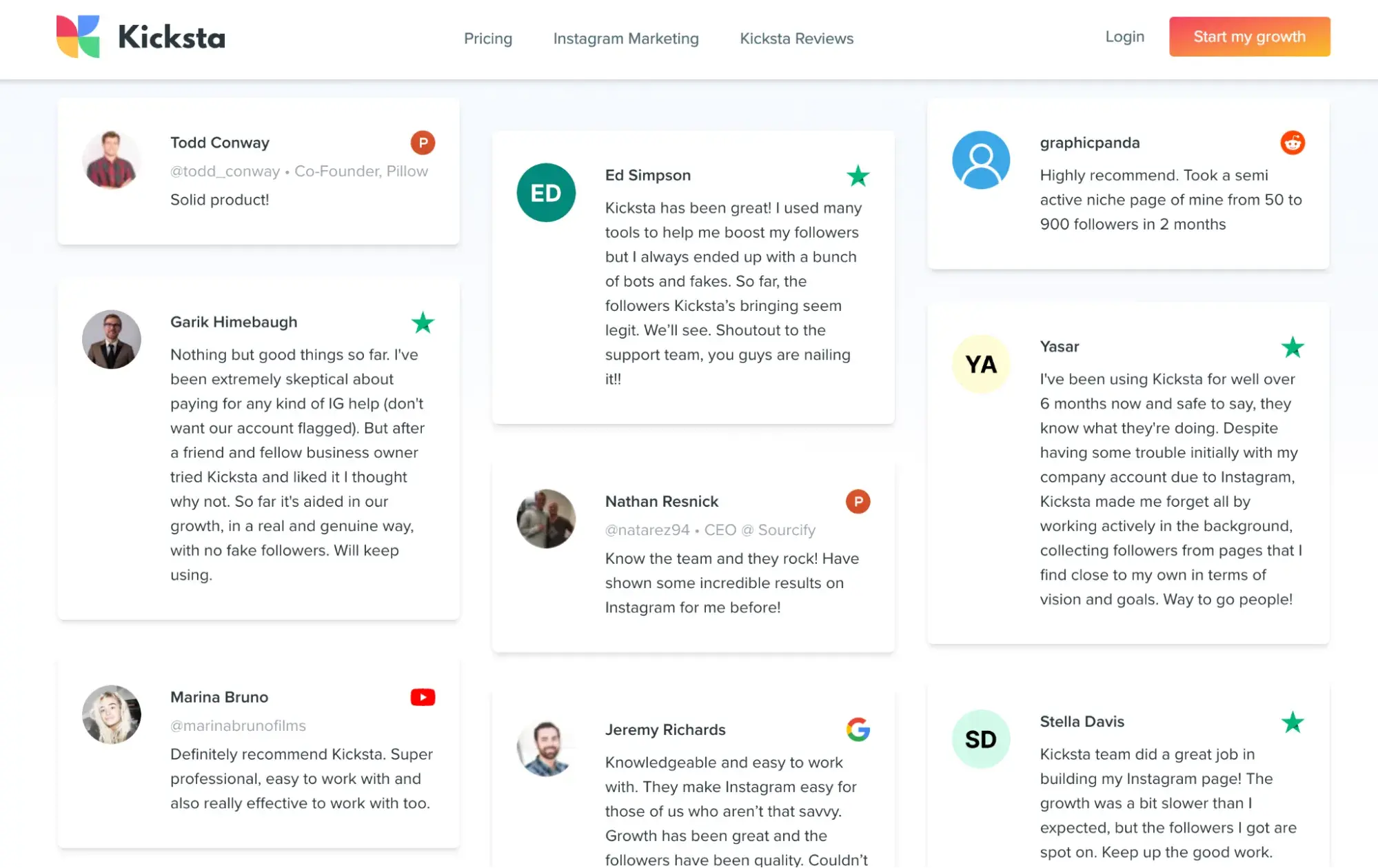1378x868 pixels.
Task: Click review starting 'Kicksta has been great!'
Action: click(733, 294)
